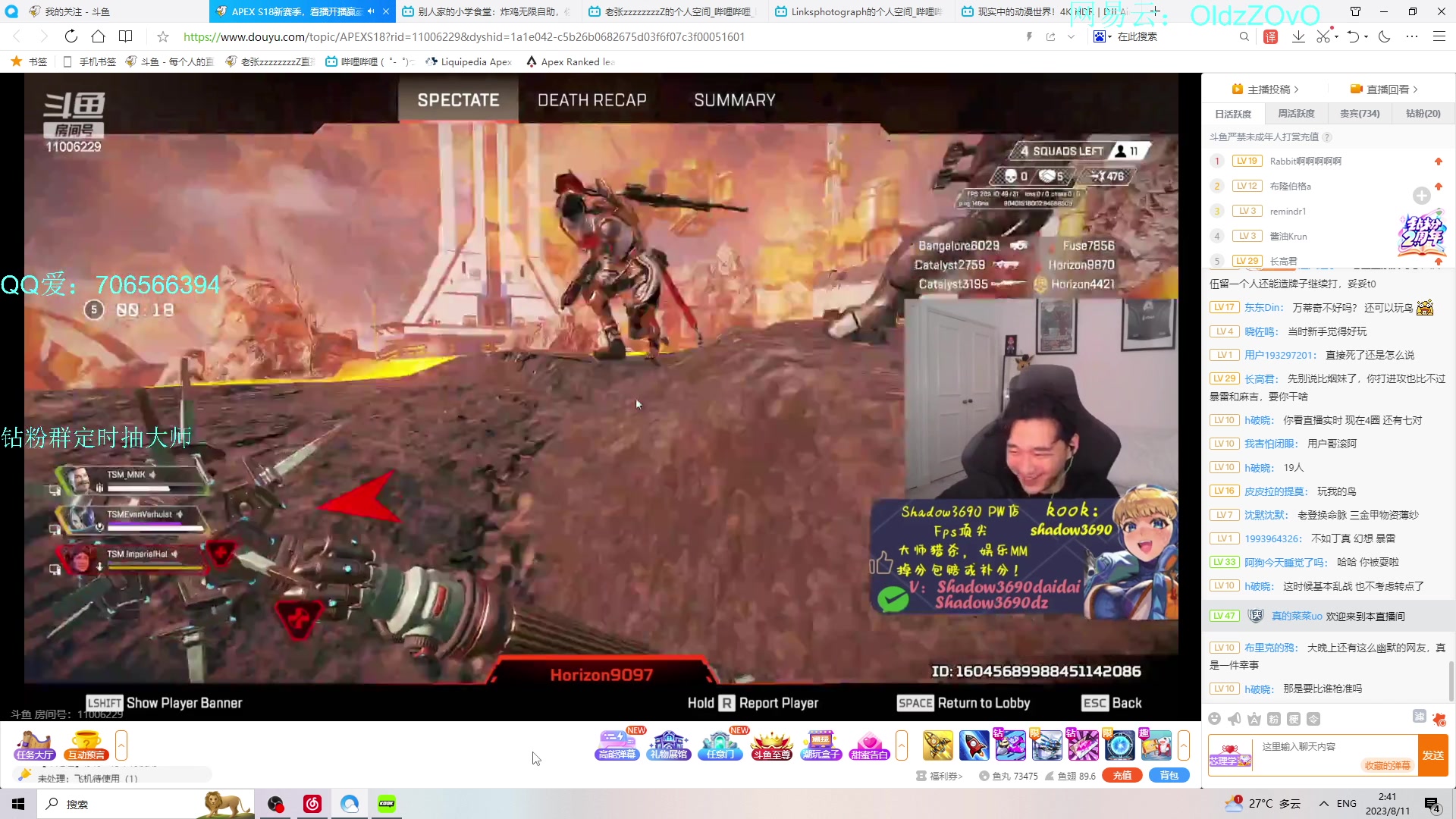The image size is (1456, 819).
Task: Go to browser home page icon
Action: (x=98, y=36)
